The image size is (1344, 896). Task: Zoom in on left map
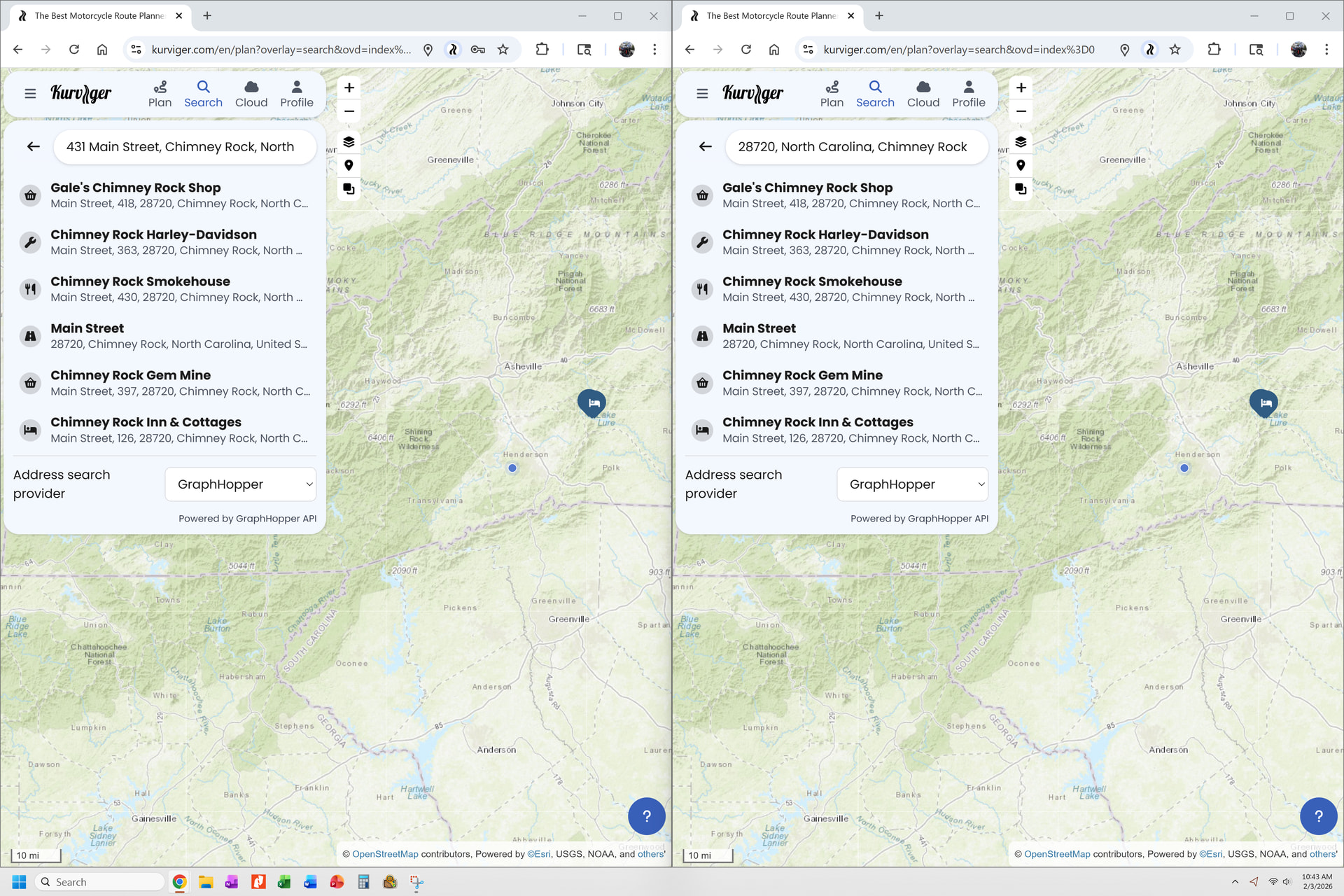(349, 87)
